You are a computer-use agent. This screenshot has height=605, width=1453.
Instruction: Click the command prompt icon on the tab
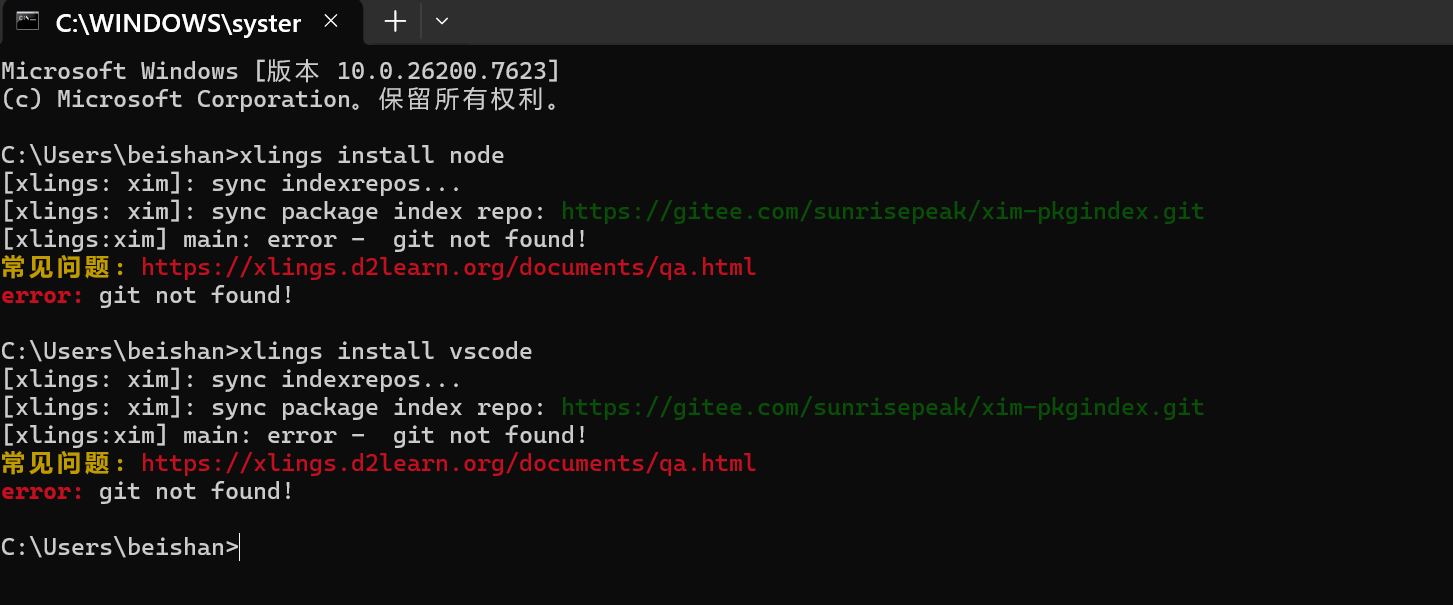(26, 22)
